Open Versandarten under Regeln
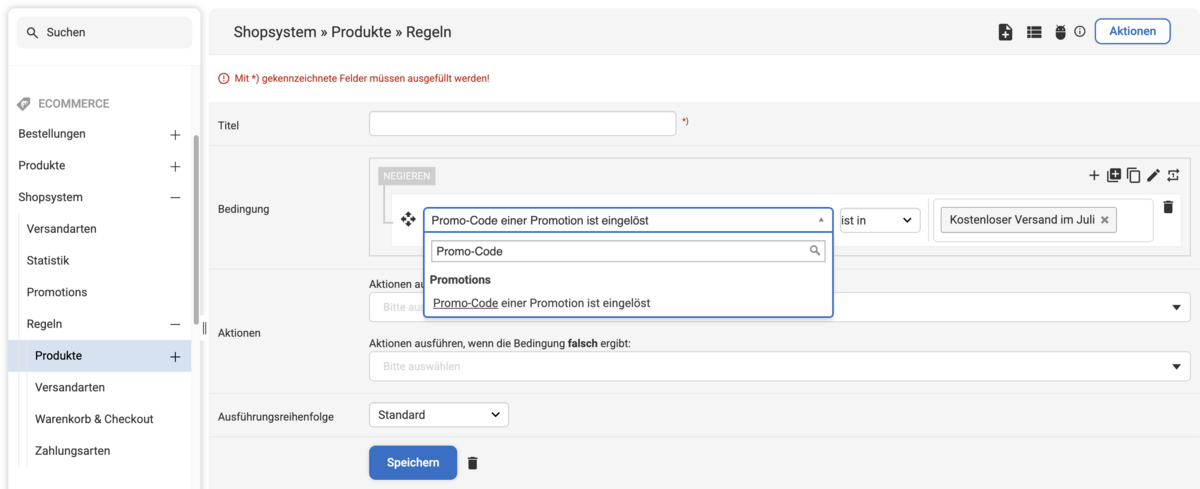This screenshot has width=1200, height=489. click(x=70, y=387)
